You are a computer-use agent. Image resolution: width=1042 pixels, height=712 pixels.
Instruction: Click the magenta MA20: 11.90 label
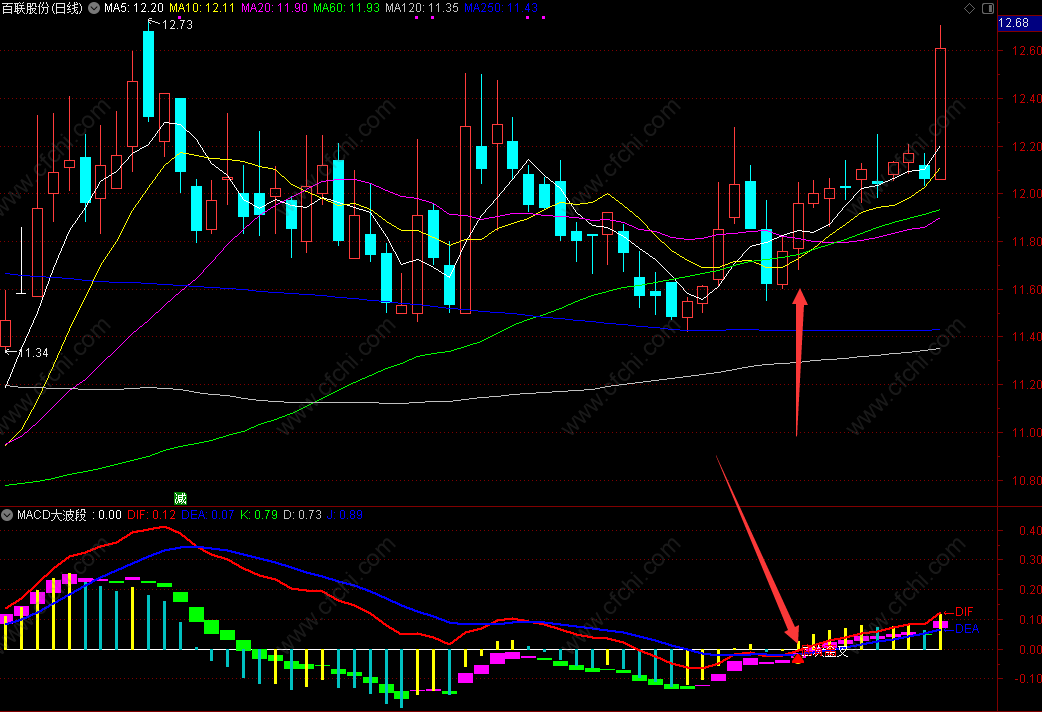click(274, 8)
